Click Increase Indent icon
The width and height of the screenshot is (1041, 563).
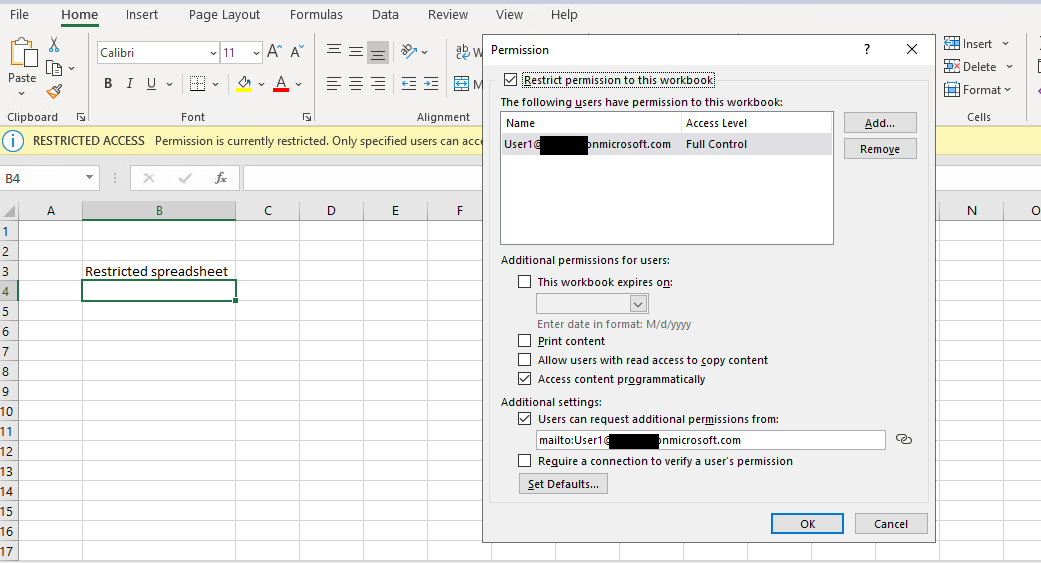tap(431, 84)
